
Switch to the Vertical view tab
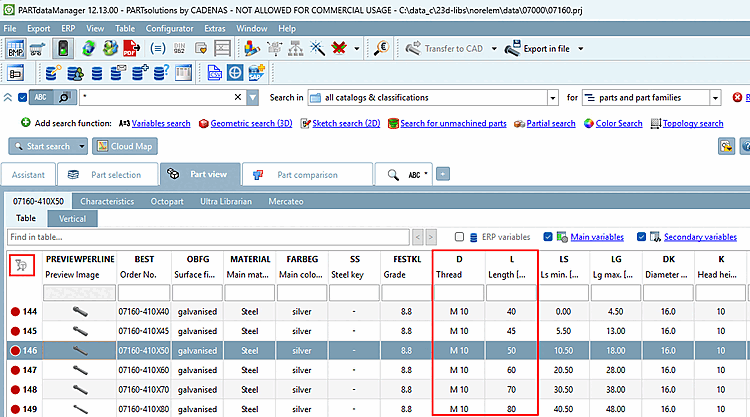pos(72,219)
